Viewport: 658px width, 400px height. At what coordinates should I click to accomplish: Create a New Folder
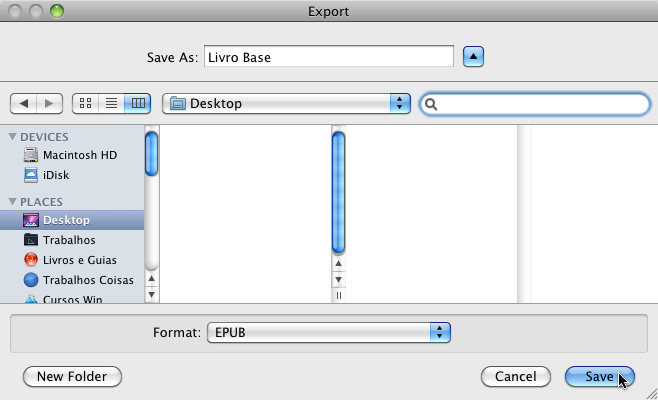(x=72, y=376)
